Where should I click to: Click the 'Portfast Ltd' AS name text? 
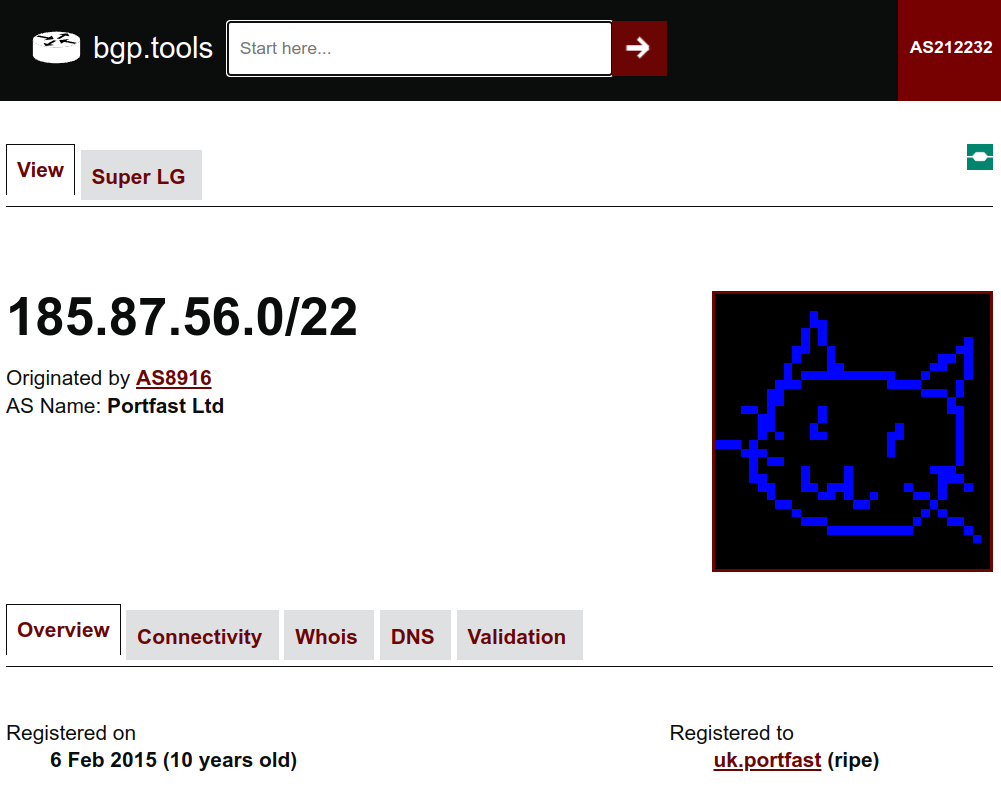165,405
